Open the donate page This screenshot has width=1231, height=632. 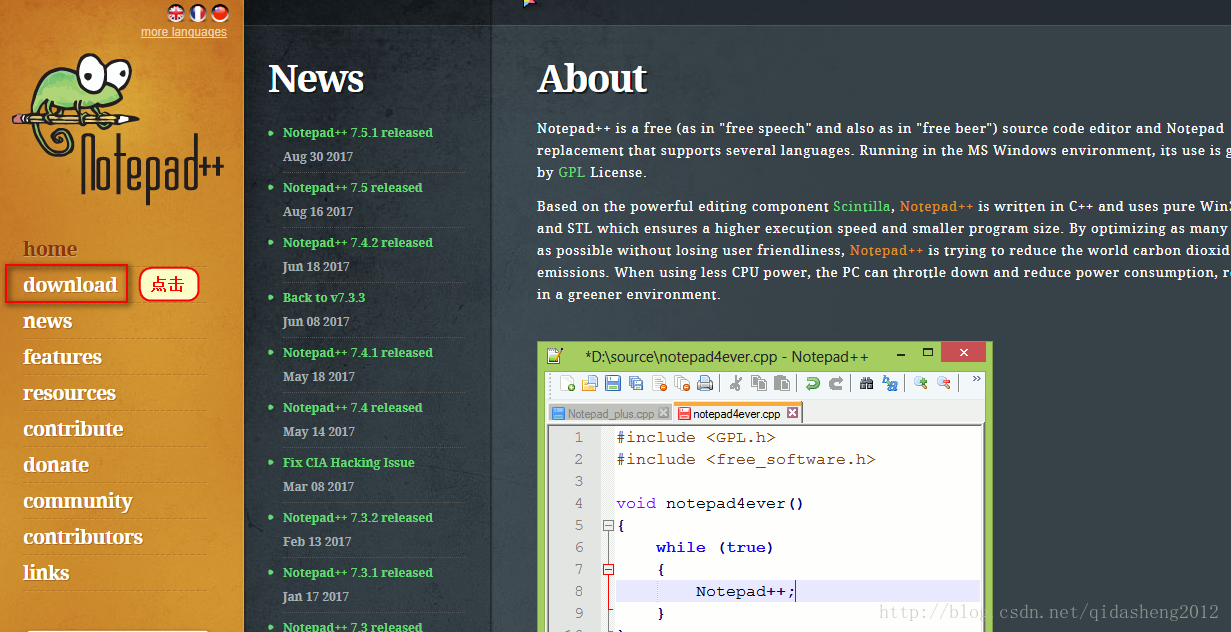(x=56, y=465)
